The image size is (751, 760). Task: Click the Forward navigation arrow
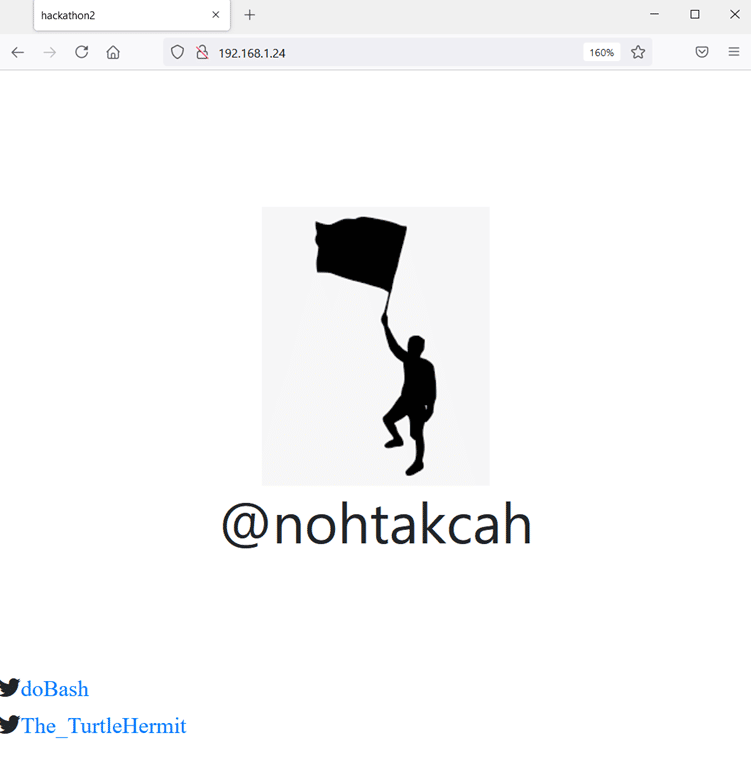pyautogui.click(x=49, y=52)
